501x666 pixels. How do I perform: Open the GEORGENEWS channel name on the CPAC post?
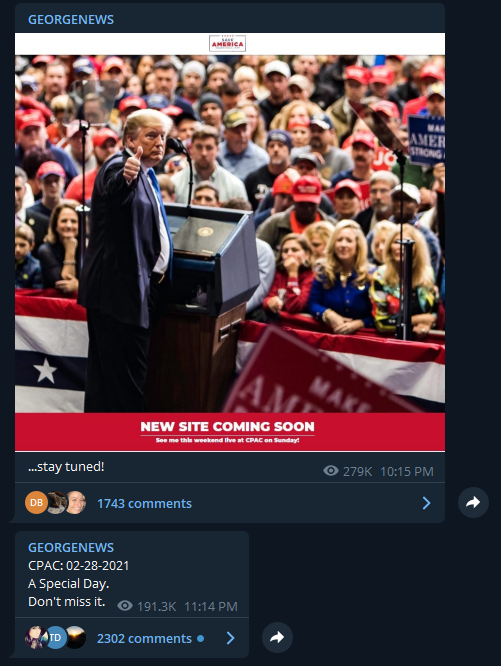[71, 547]
